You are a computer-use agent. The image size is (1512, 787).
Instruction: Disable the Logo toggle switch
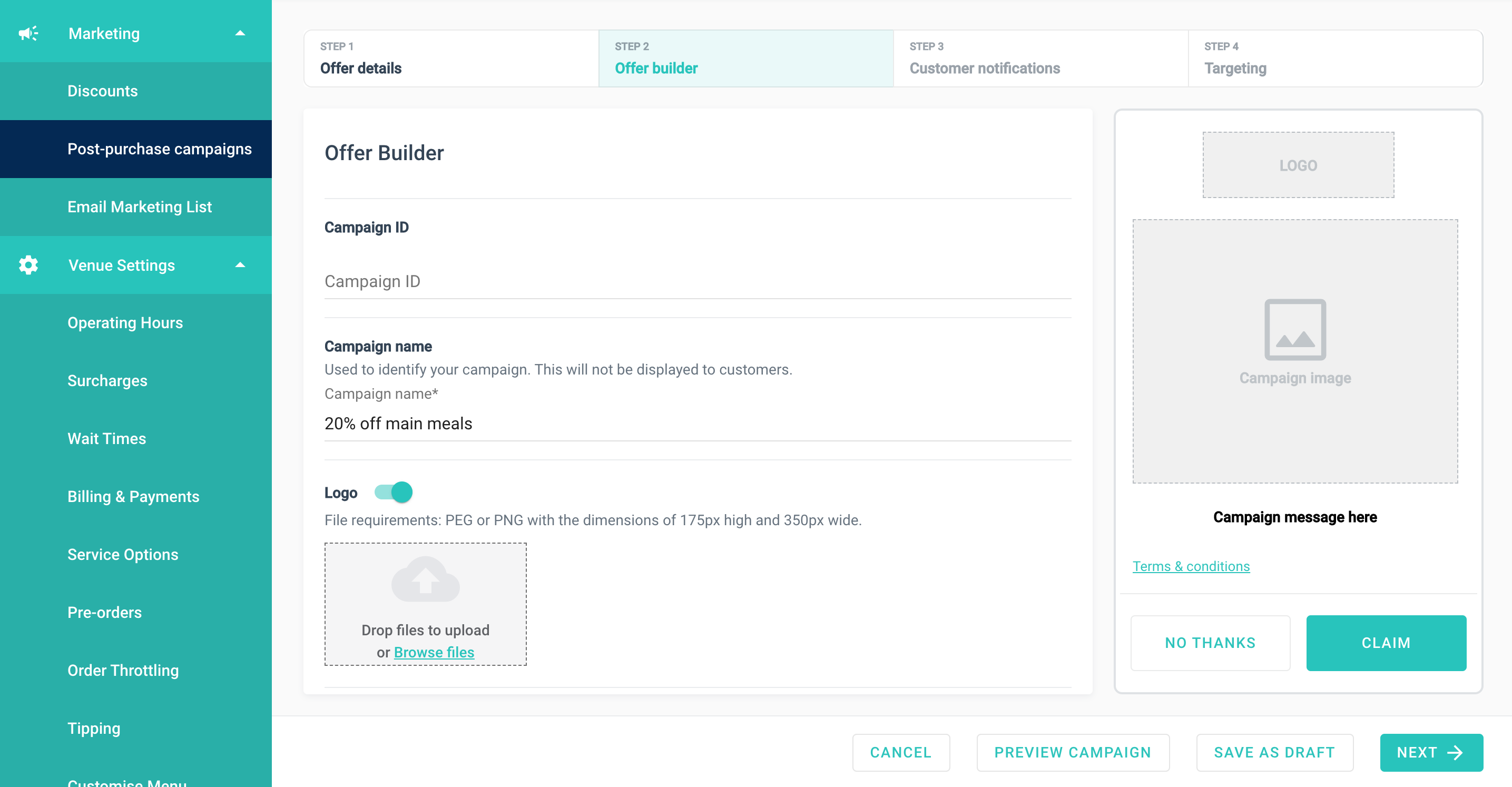pos(394,493)
